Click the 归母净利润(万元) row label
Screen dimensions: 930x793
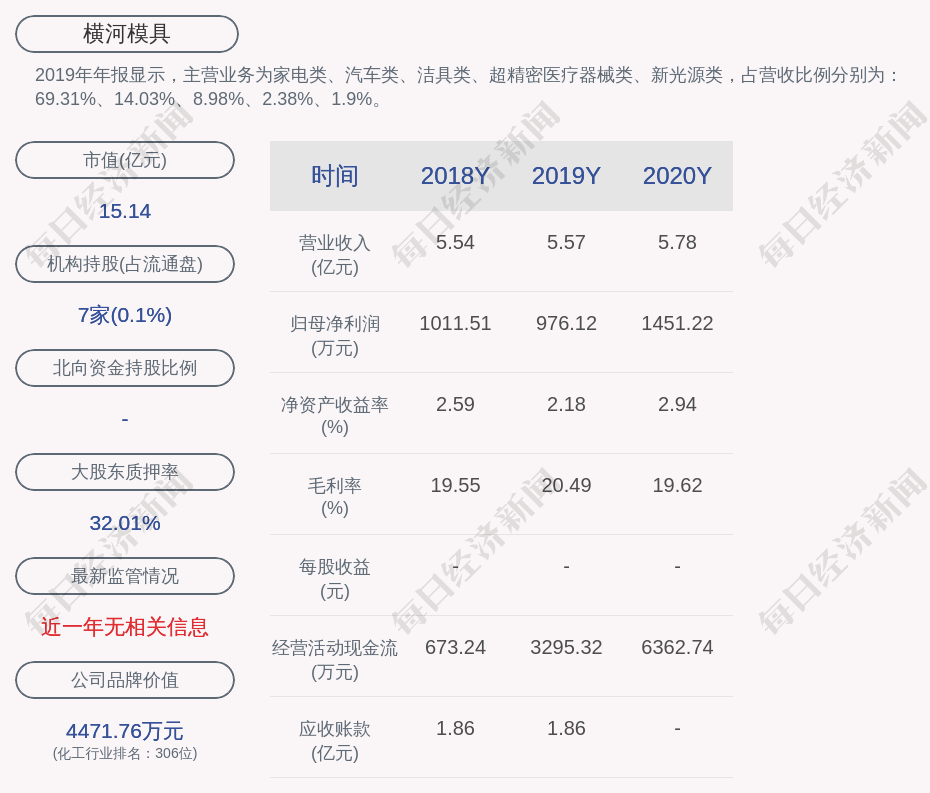[x=335, y=336]
